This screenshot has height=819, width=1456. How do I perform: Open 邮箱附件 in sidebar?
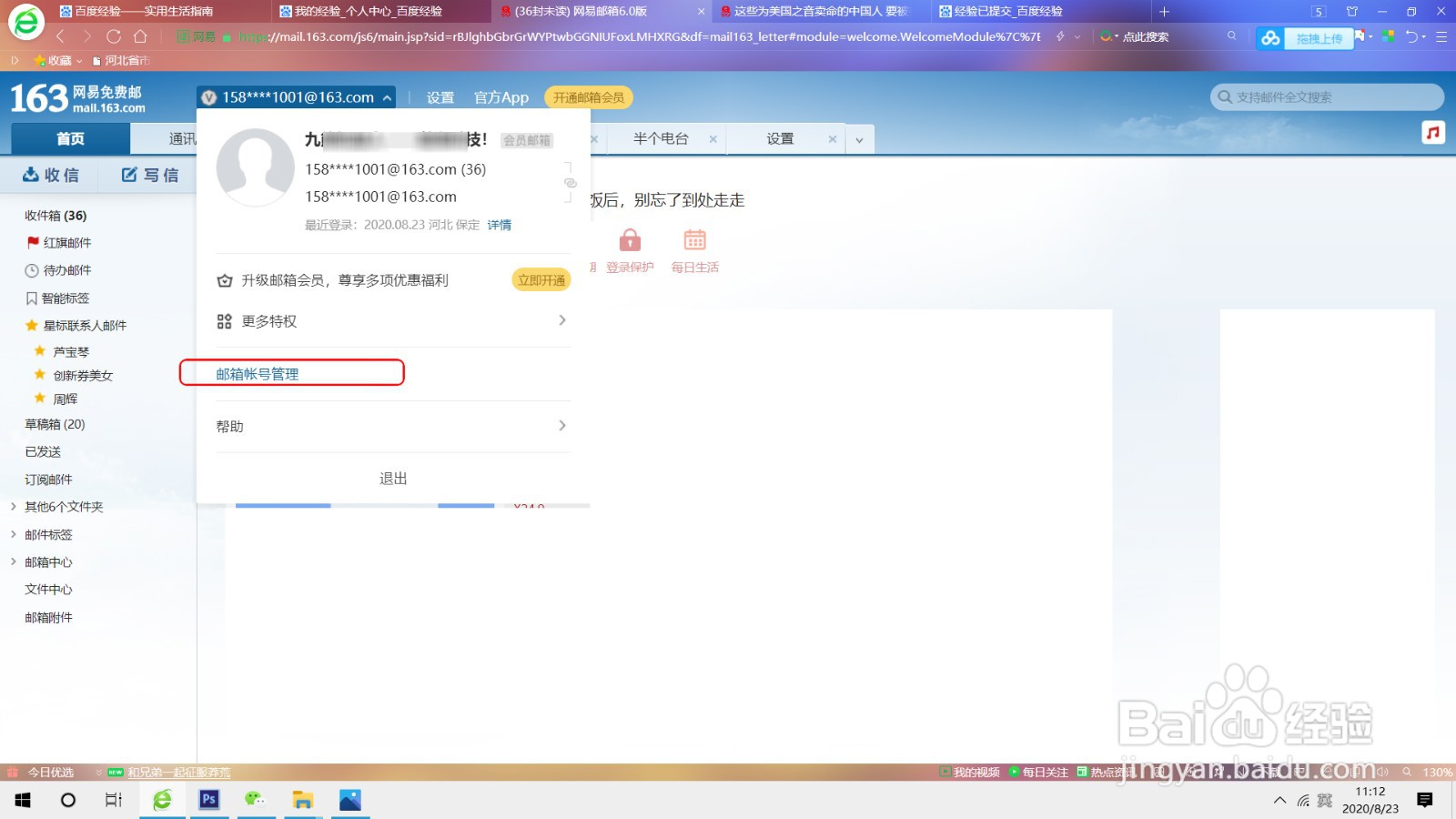(x=48, y=618)
